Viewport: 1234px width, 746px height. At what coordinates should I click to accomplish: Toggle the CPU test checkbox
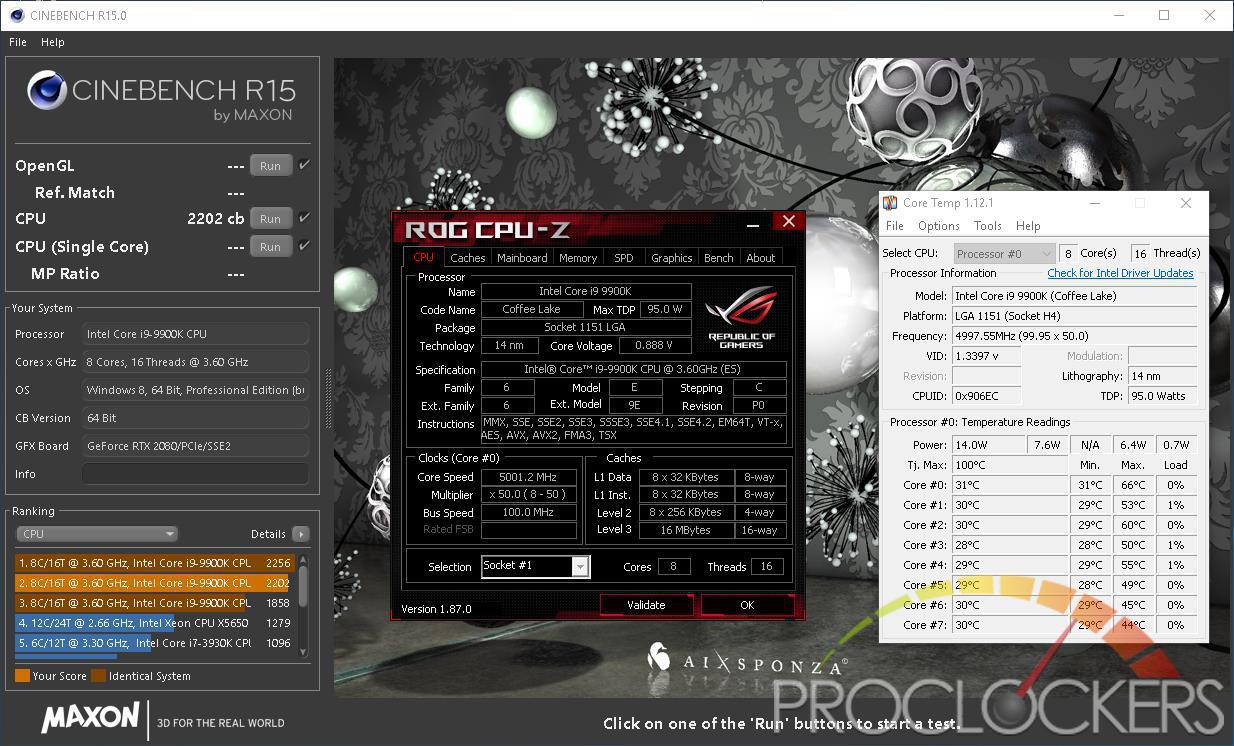pos(304,218)
